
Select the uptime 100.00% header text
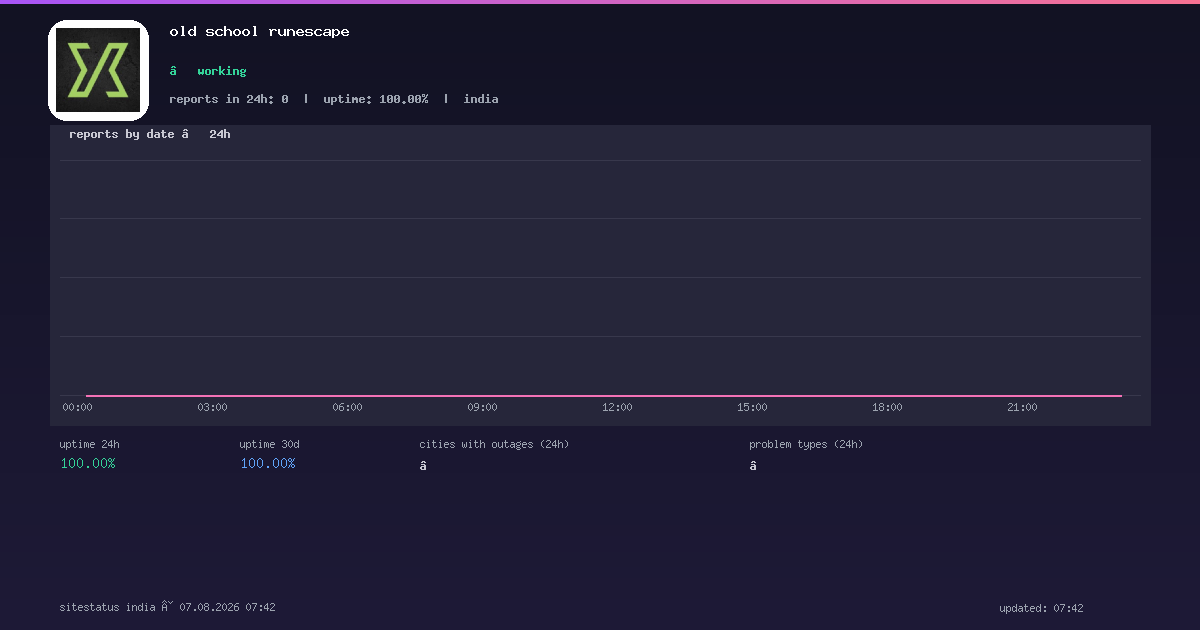(376, 99)
